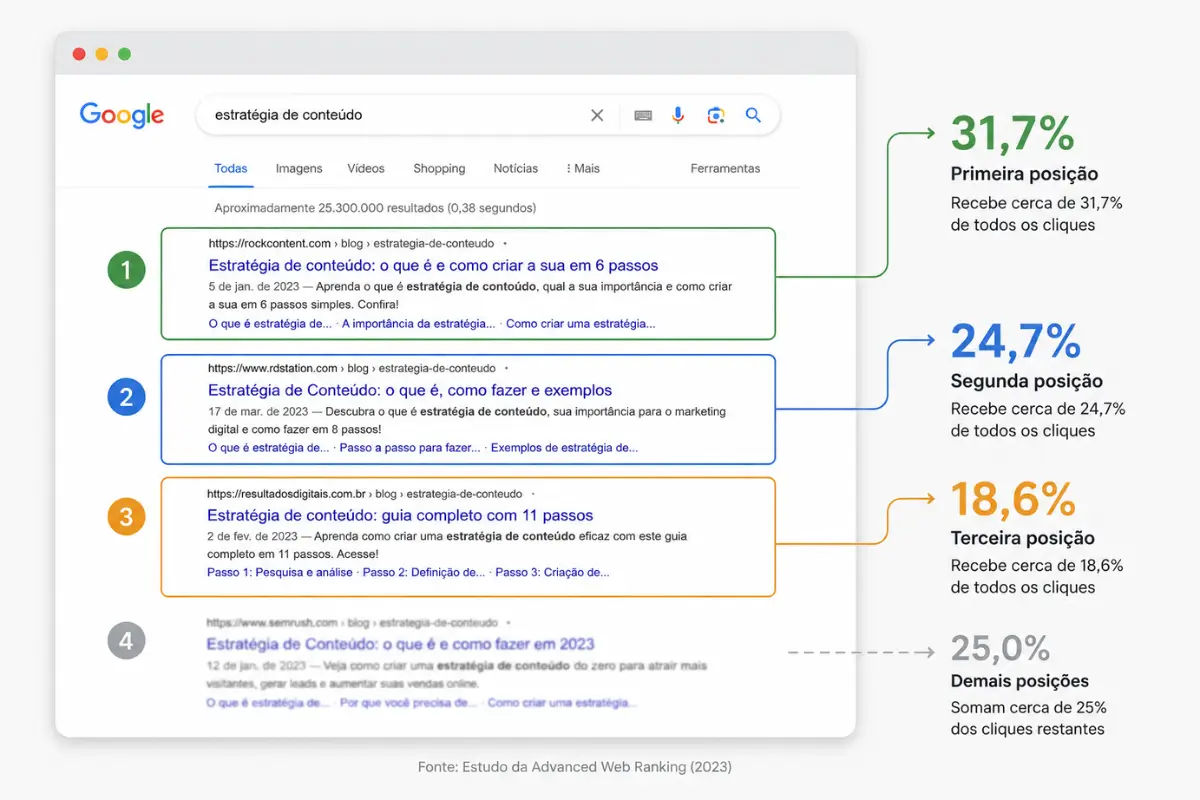This screenshot has height=800, width=1200.
Task: Open sitelink 'Passo 3: Criação de...'
Action: [553, 573]
